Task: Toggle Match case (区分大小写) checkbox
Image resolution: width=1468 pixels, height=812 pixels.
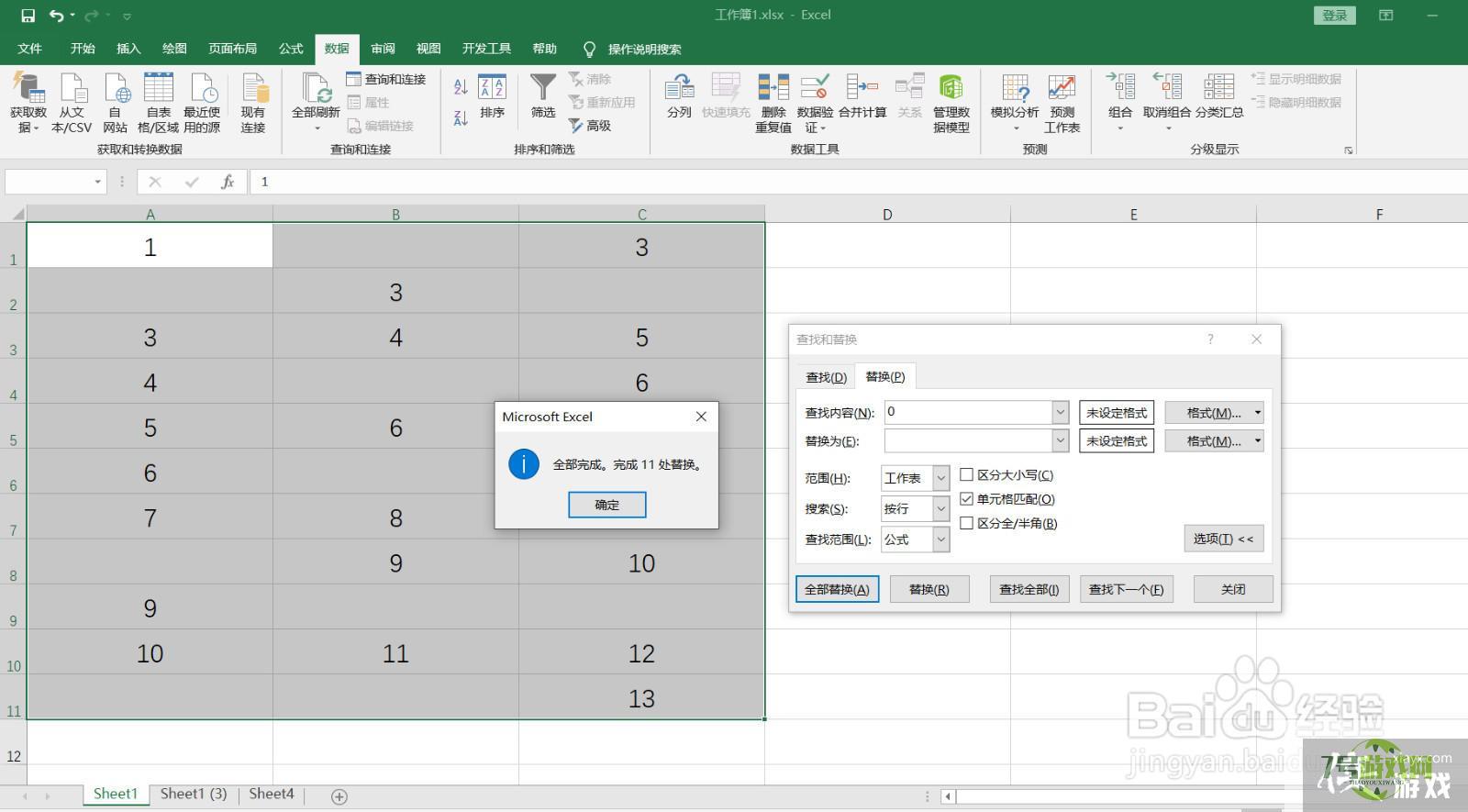Action: (966, 474)
